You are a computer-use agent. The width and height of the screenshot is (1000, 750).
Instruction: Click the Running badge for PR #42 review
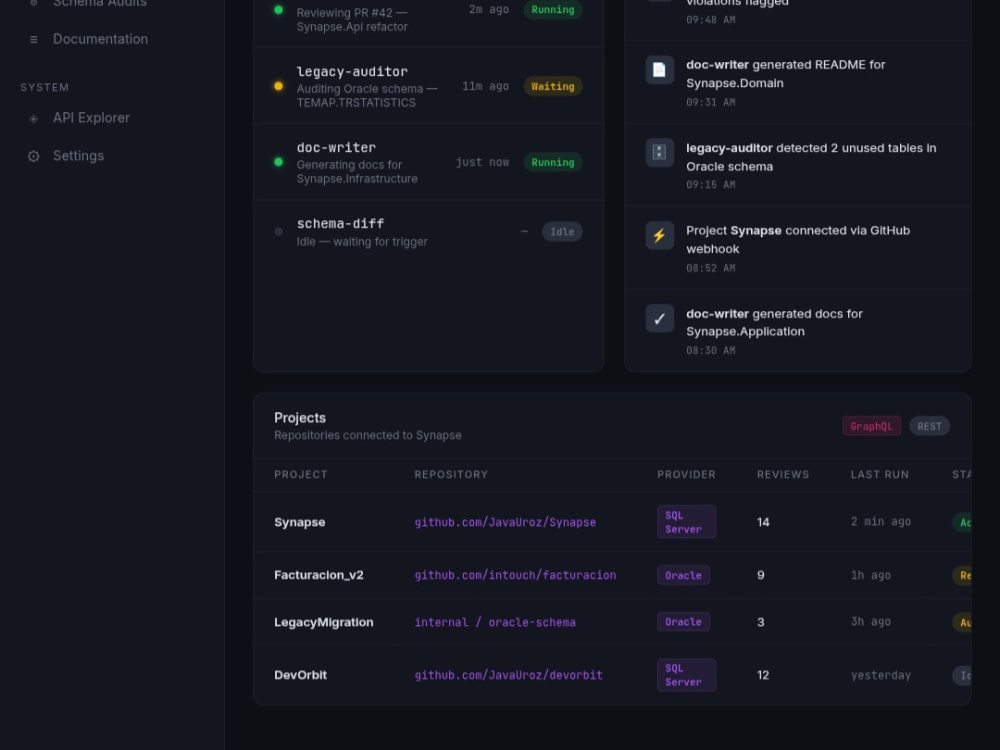click(552, 10)
